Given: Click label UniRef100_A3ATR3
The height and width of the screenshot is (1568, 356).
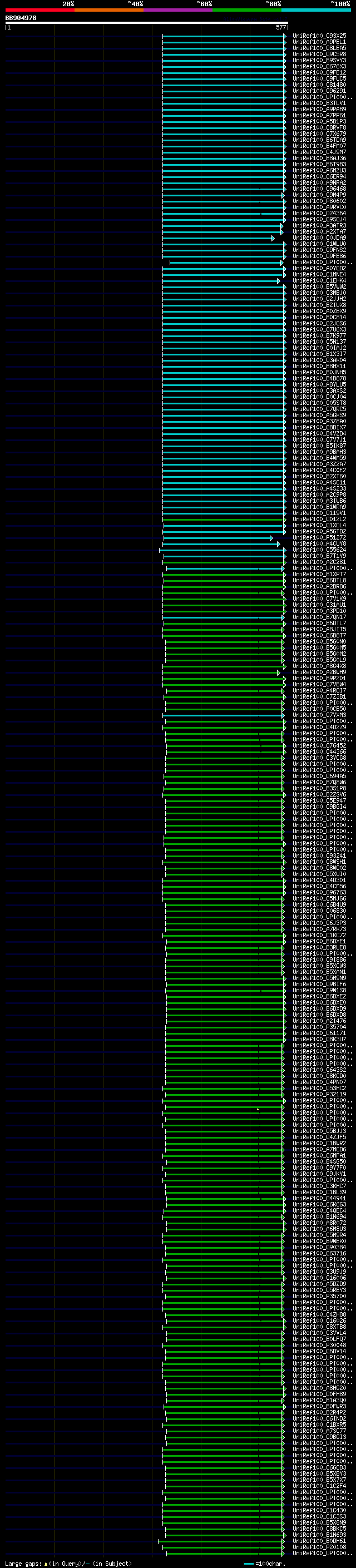Looking at the screenshot, I should 319,226.
